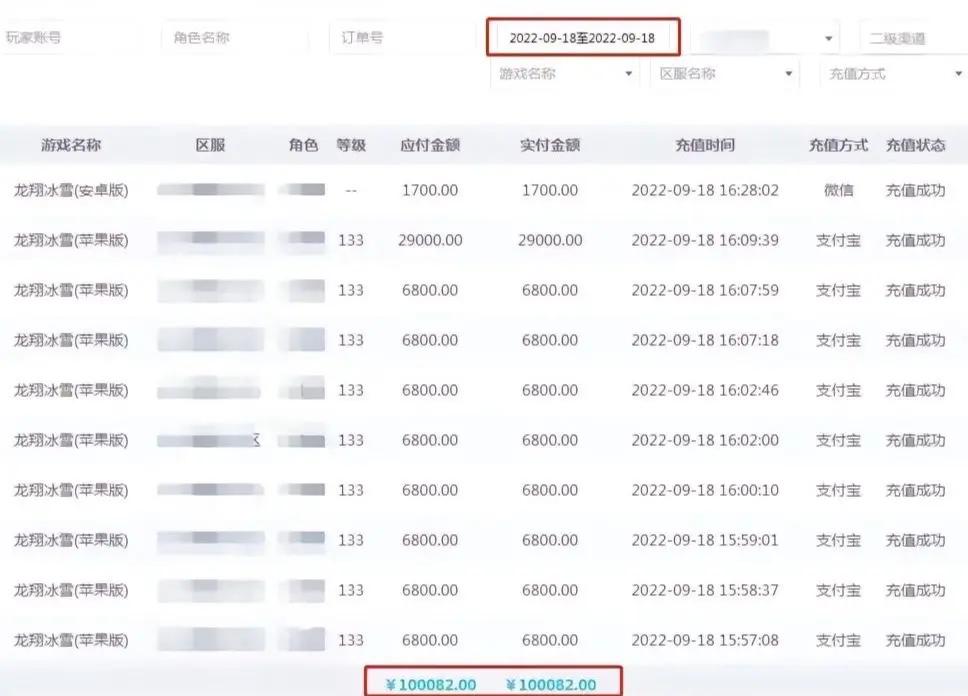
Task: Click the 充值状态 column header
Action: coord(915,145)
